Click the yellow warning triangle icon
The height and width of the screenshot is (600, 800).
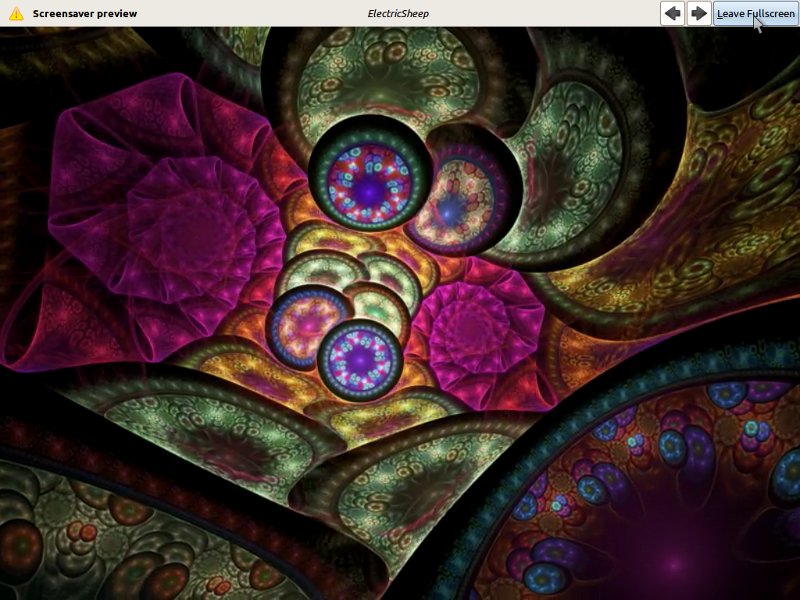click(x=16, y=13)
